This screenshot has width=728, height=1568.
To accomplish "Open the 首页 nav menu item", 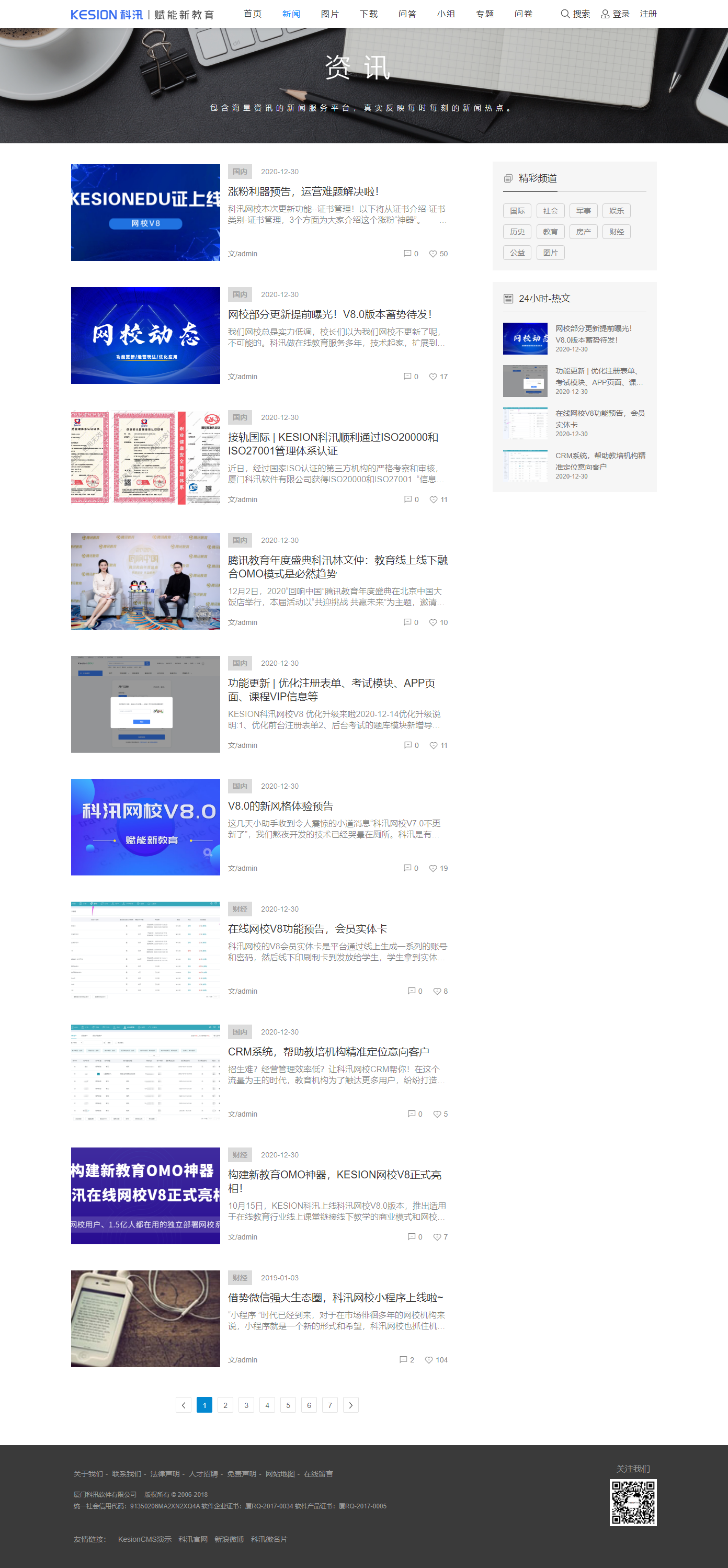I will [253, 14].
